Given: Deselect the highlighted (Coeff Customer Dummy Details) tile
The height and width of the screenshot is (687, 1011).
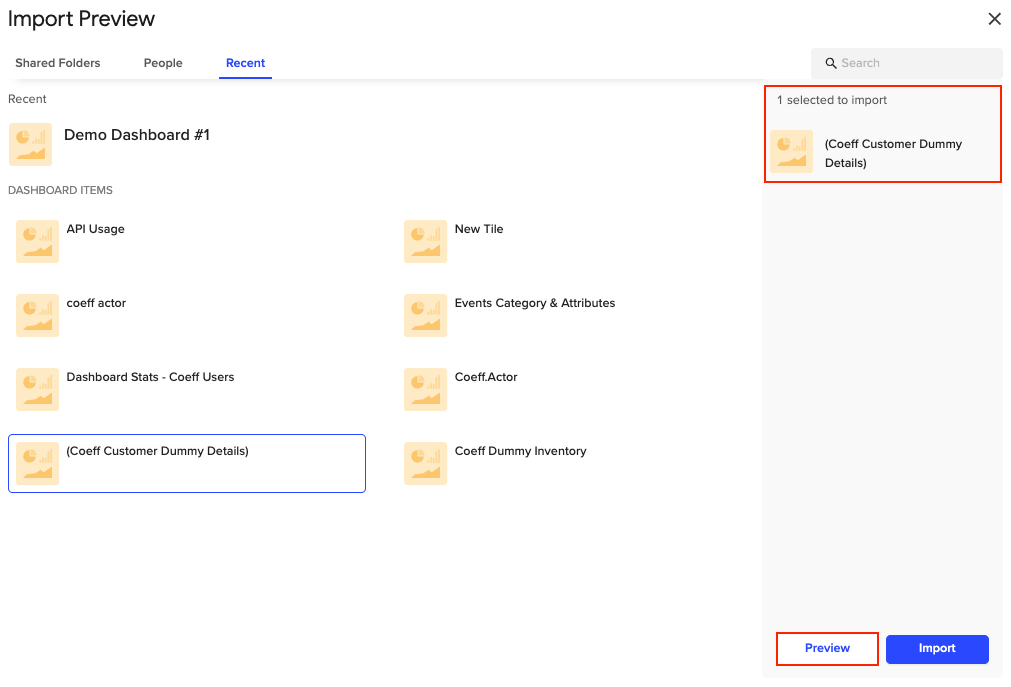Looking at the screenshot, I should pos(187,463).
